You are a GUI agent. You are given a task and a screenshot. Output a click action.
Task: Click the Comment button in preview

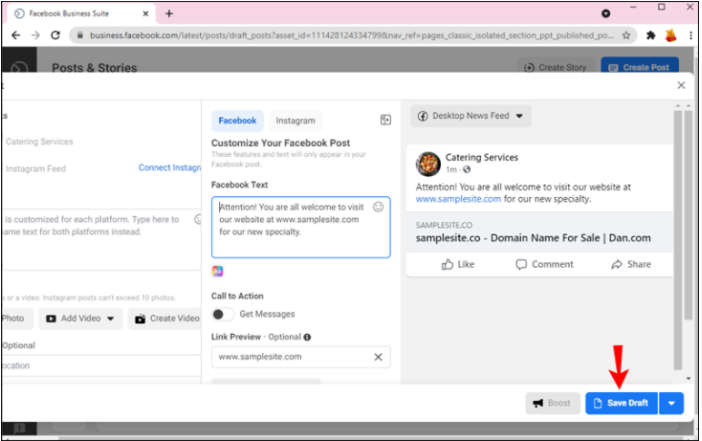544,264
